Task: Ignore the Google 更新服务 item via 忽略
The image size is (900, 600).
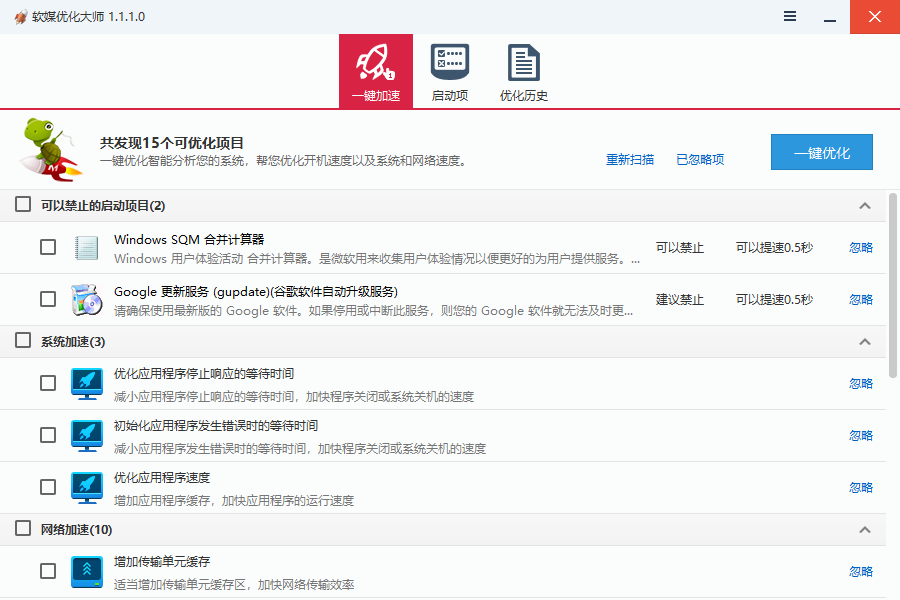Action: click(861, 299)
